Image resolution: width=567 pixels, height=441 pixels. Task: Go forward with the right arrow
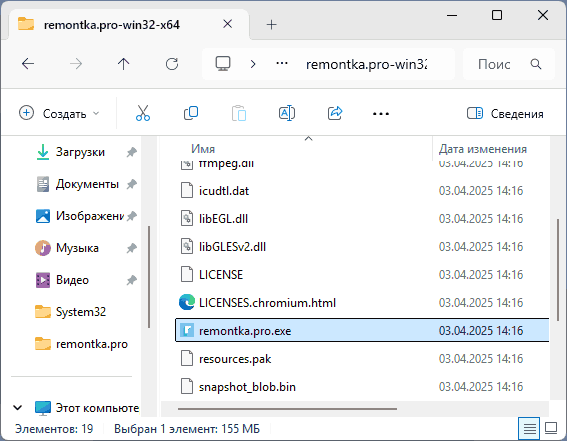76,64
